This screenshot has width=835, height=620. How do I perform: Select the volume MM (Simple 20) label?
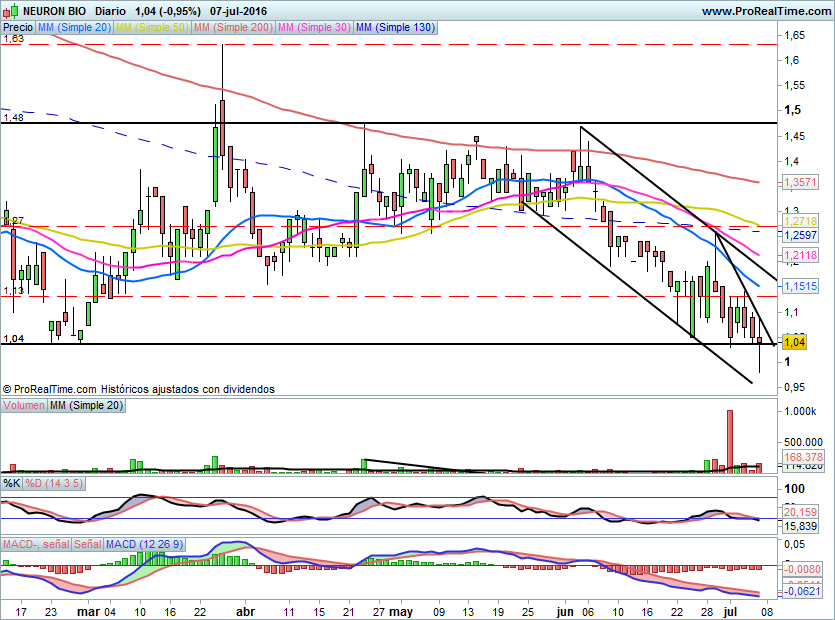86,405
